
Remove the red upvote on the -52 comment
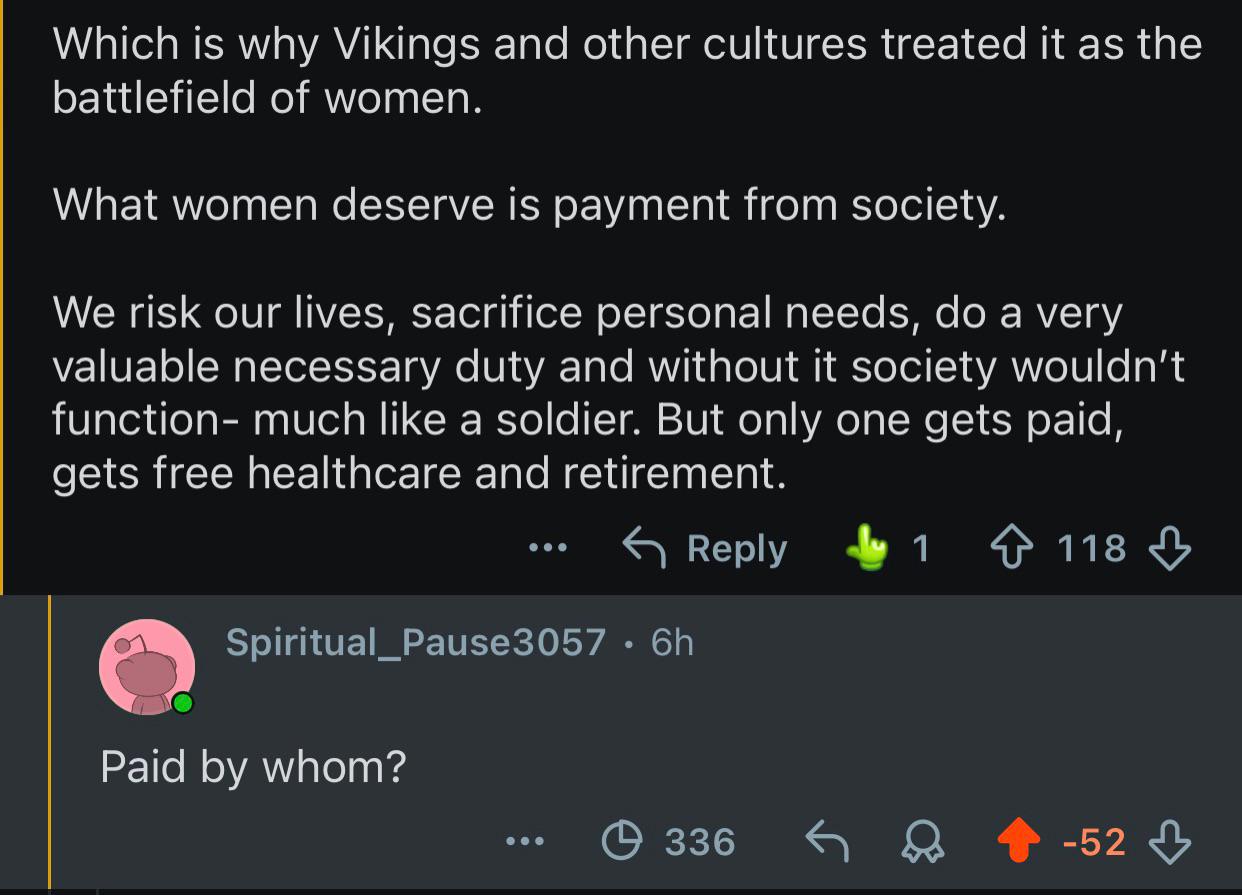pyautogui.click(x=1021, y=842)
